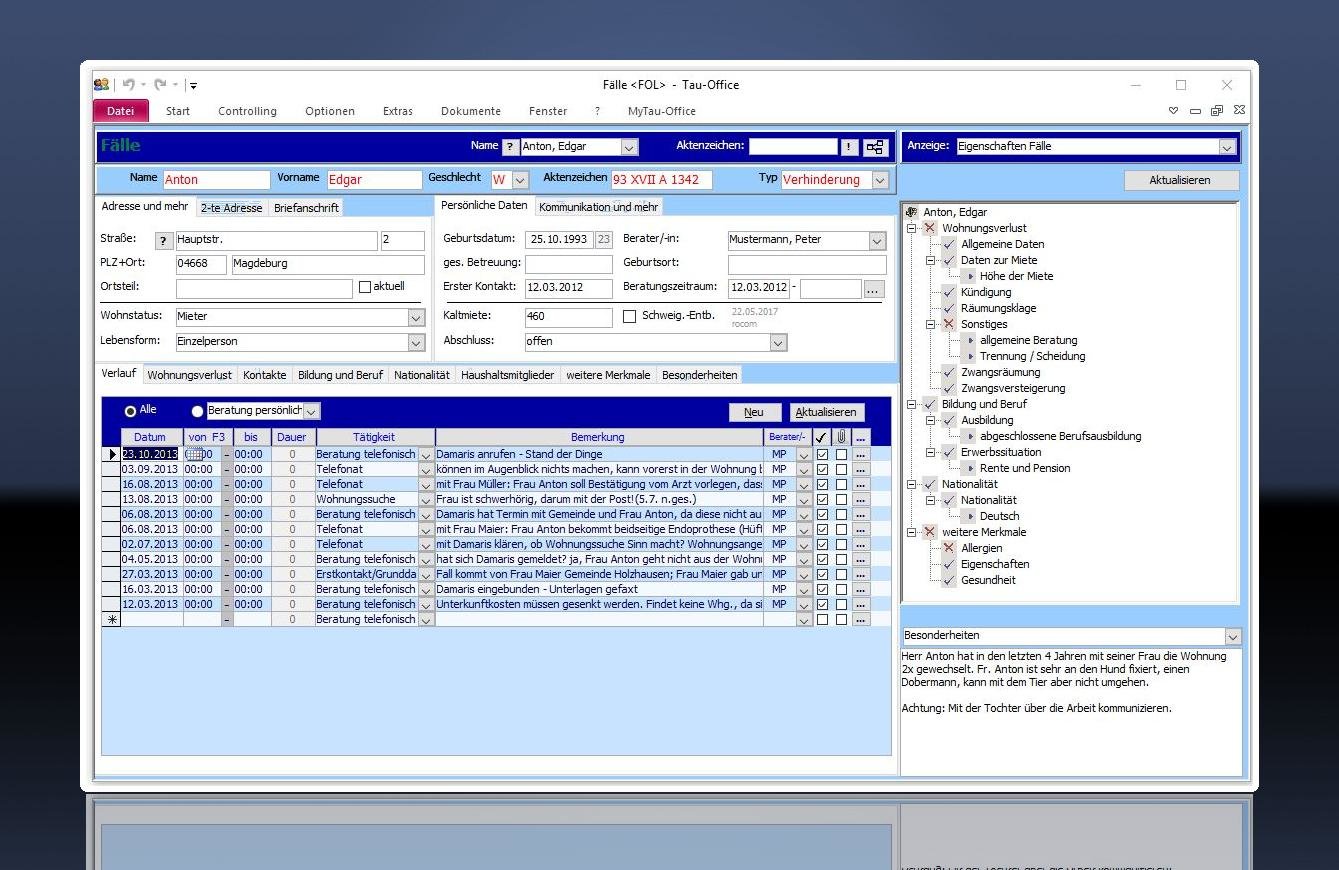Switch to the Haushaltsmitglieder tab
The height and width of the screenshot is (870, 1339).
[508, 375]
